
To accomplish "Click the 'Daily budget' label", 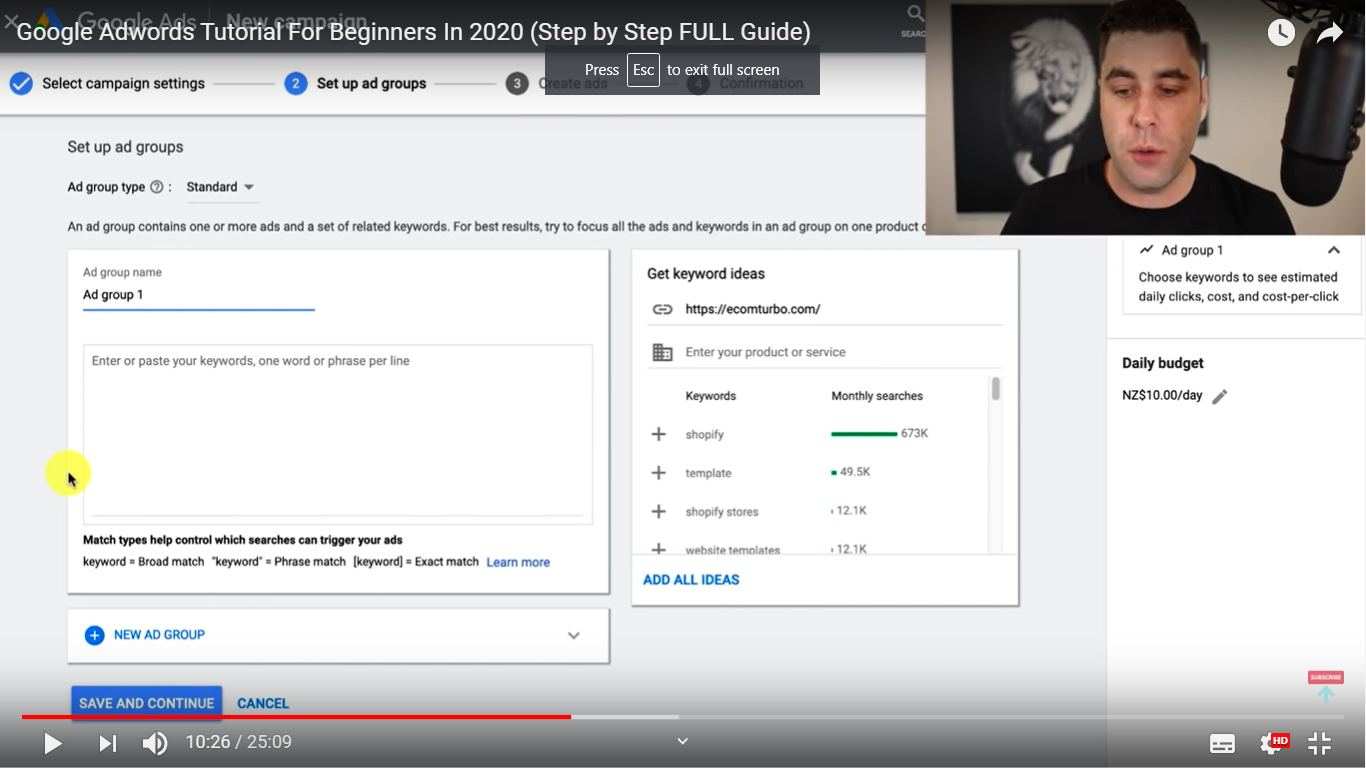I will 1163,363.
